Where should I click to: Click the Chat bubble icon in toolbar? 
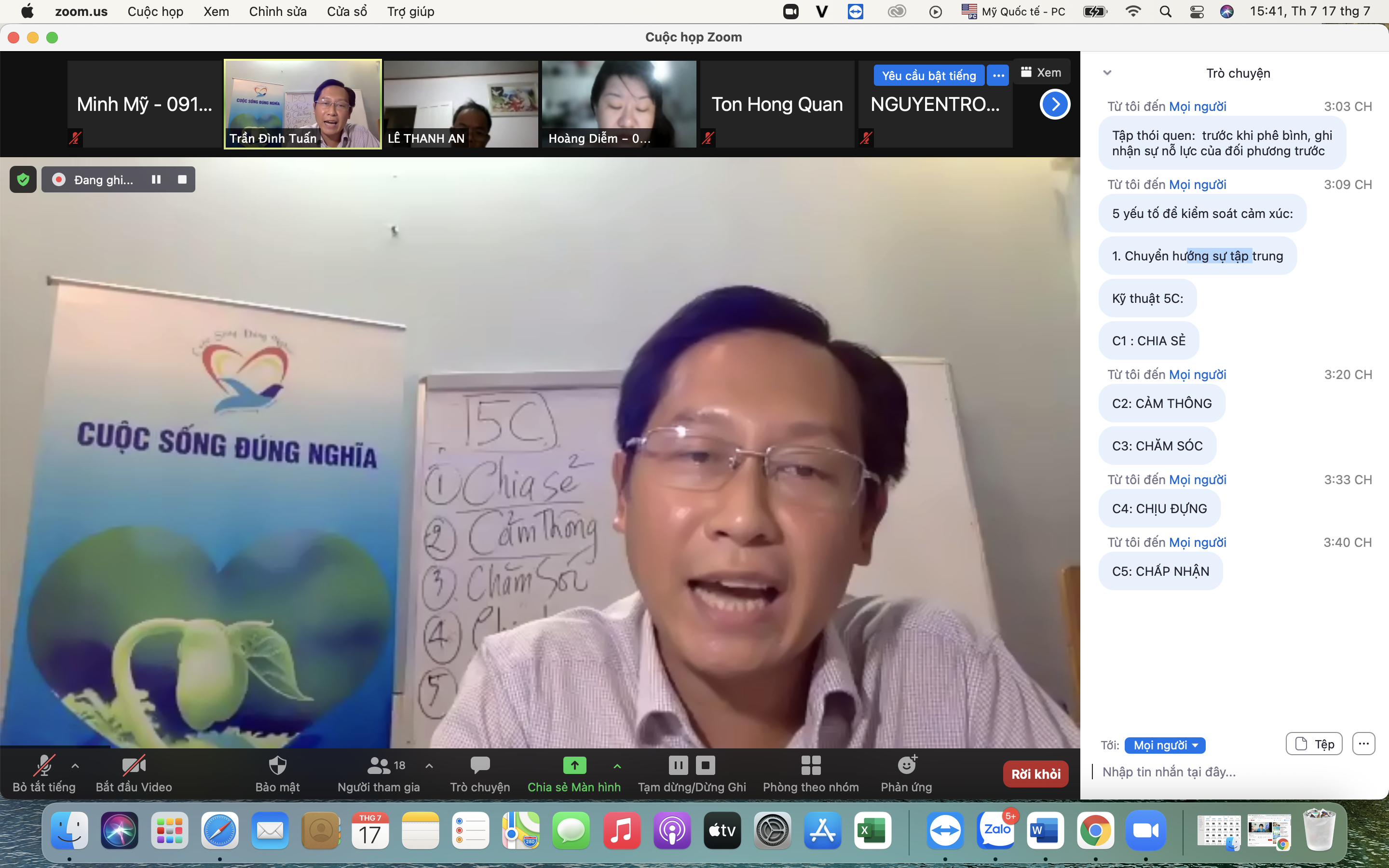click(x=480, y=765)
